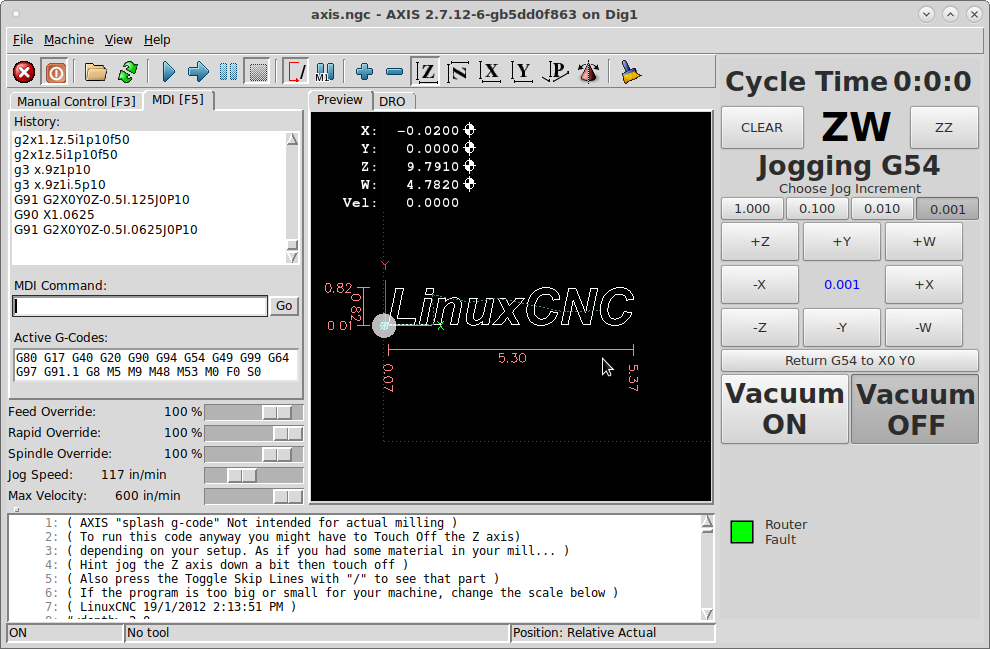990x649 pixels.
Task: Toggle the Emergency Stop button
Action: point(24,72)
